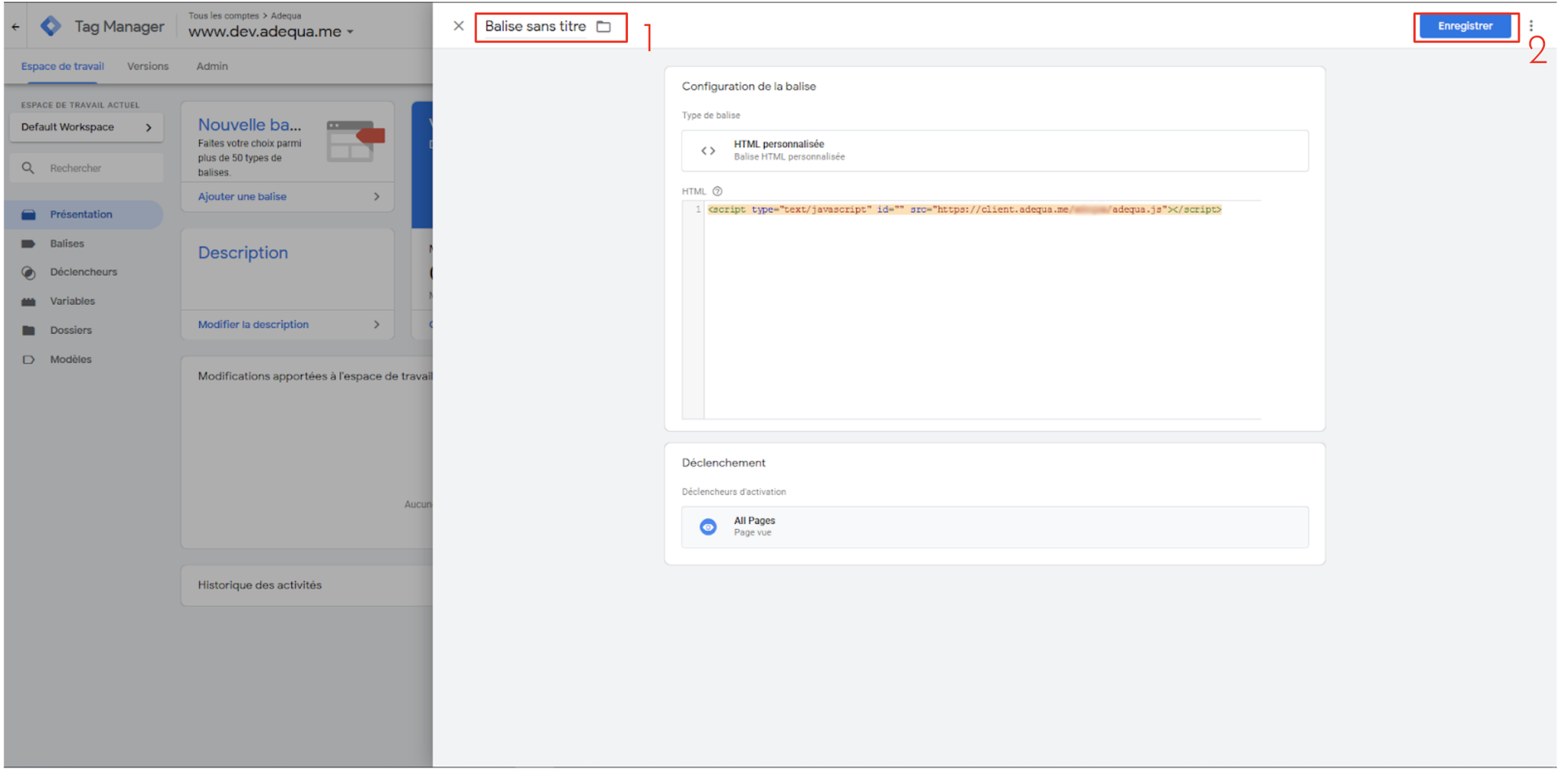Open Déclencheurs in the sidebar
1568x776 pixels.
[x=83, y=272]
